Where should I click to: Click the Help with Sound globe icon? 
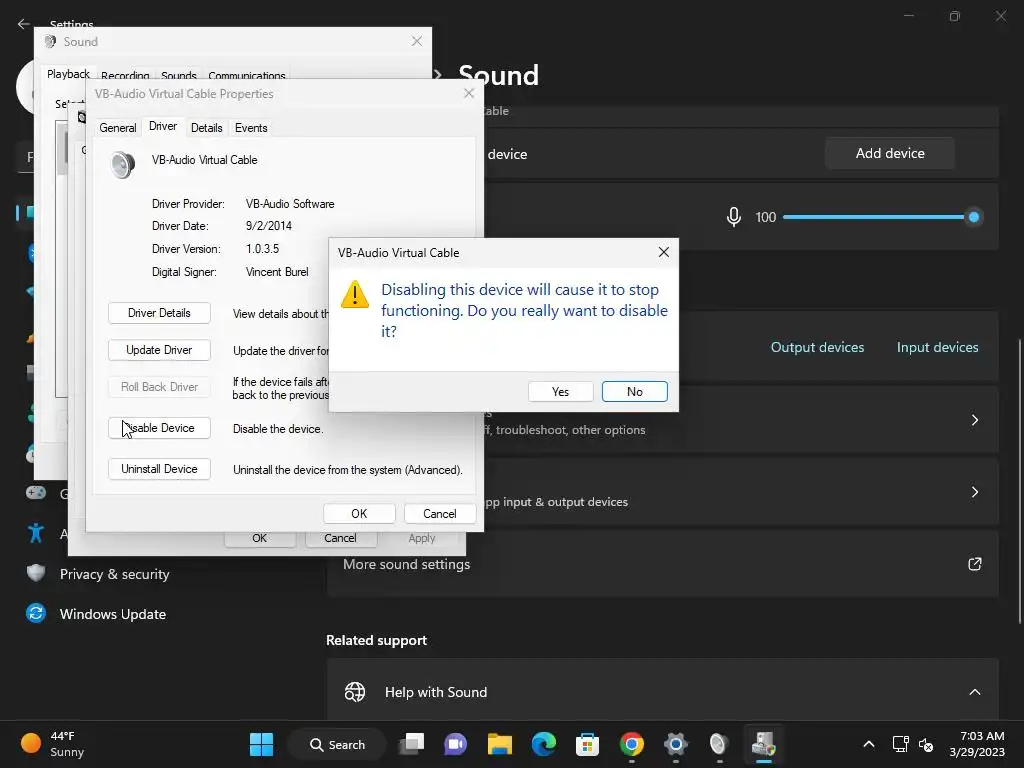pyautogui.click(x=355, y=692)
